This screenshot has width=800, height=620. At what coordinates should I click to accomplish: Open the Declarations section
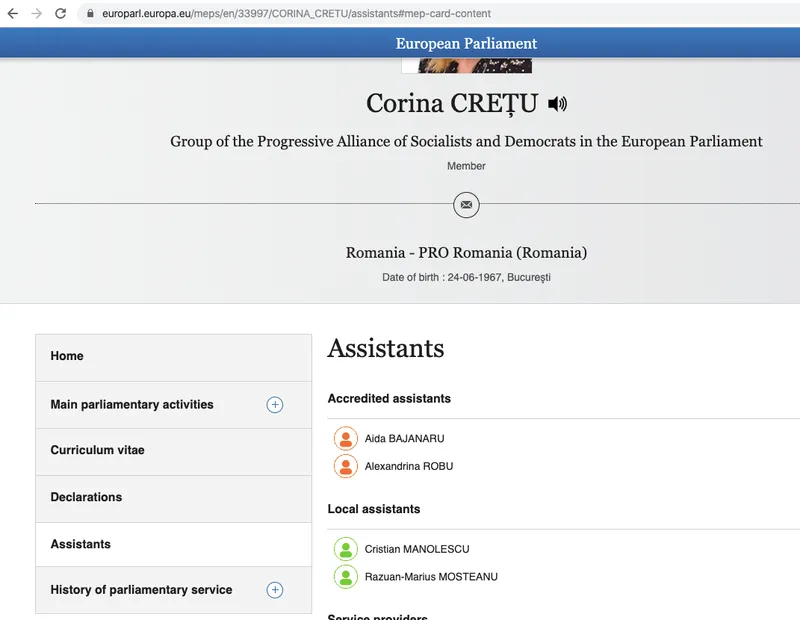pos(173,499)
